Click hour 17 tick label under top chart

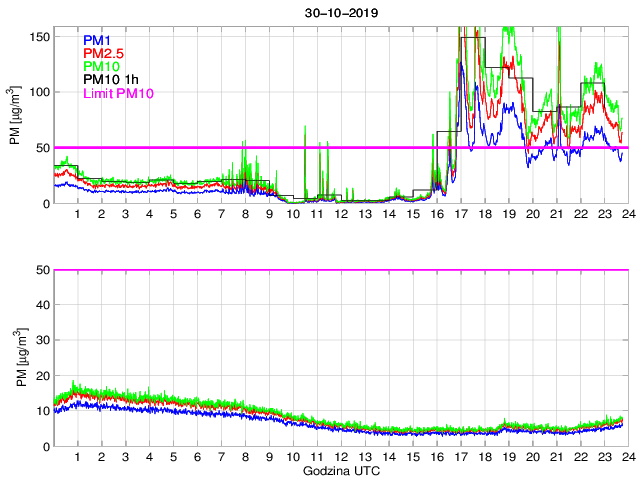(x=459, y=215)
